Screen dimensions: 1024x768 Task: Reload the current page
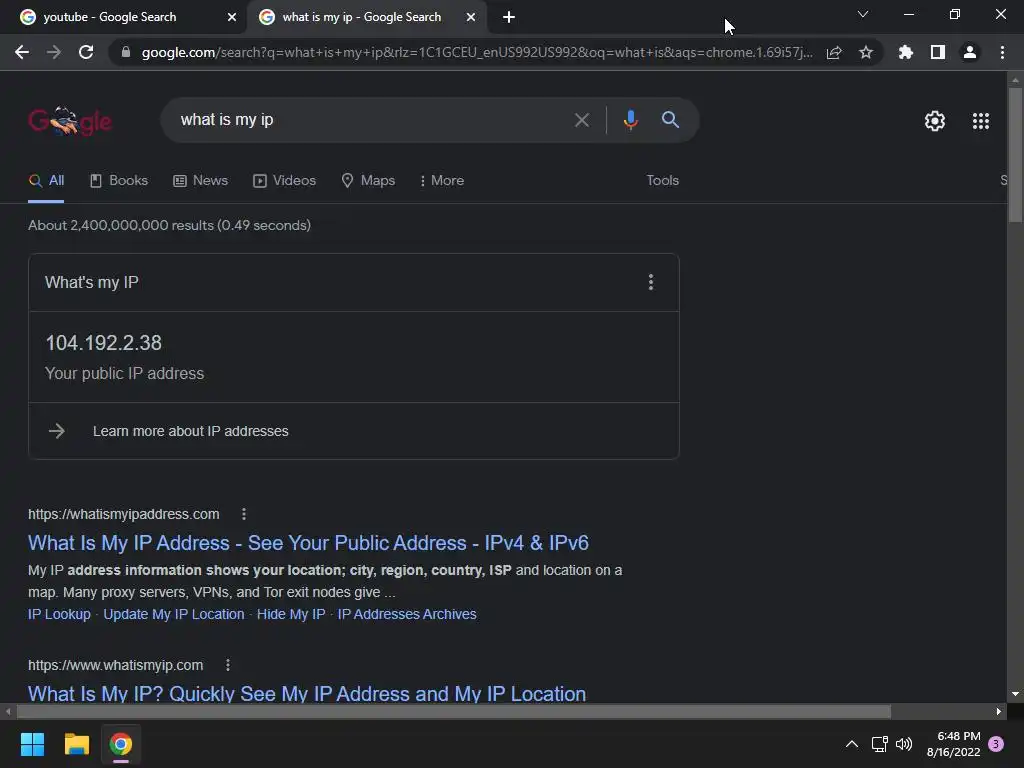86,52
